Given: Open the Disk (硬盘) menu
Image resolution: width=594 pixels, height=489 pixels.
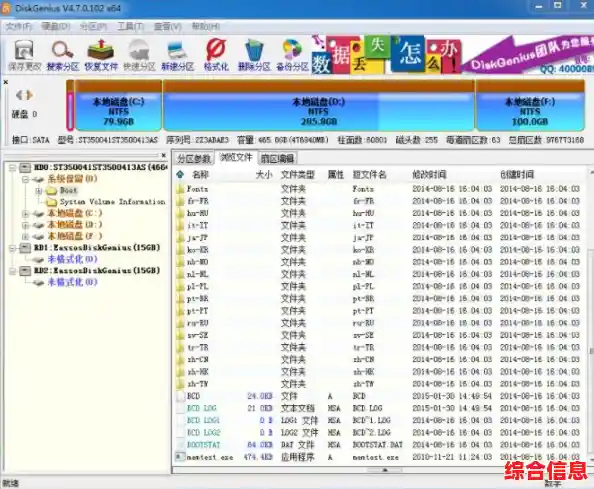Looking at the screenshot, I should coord(56,26).
